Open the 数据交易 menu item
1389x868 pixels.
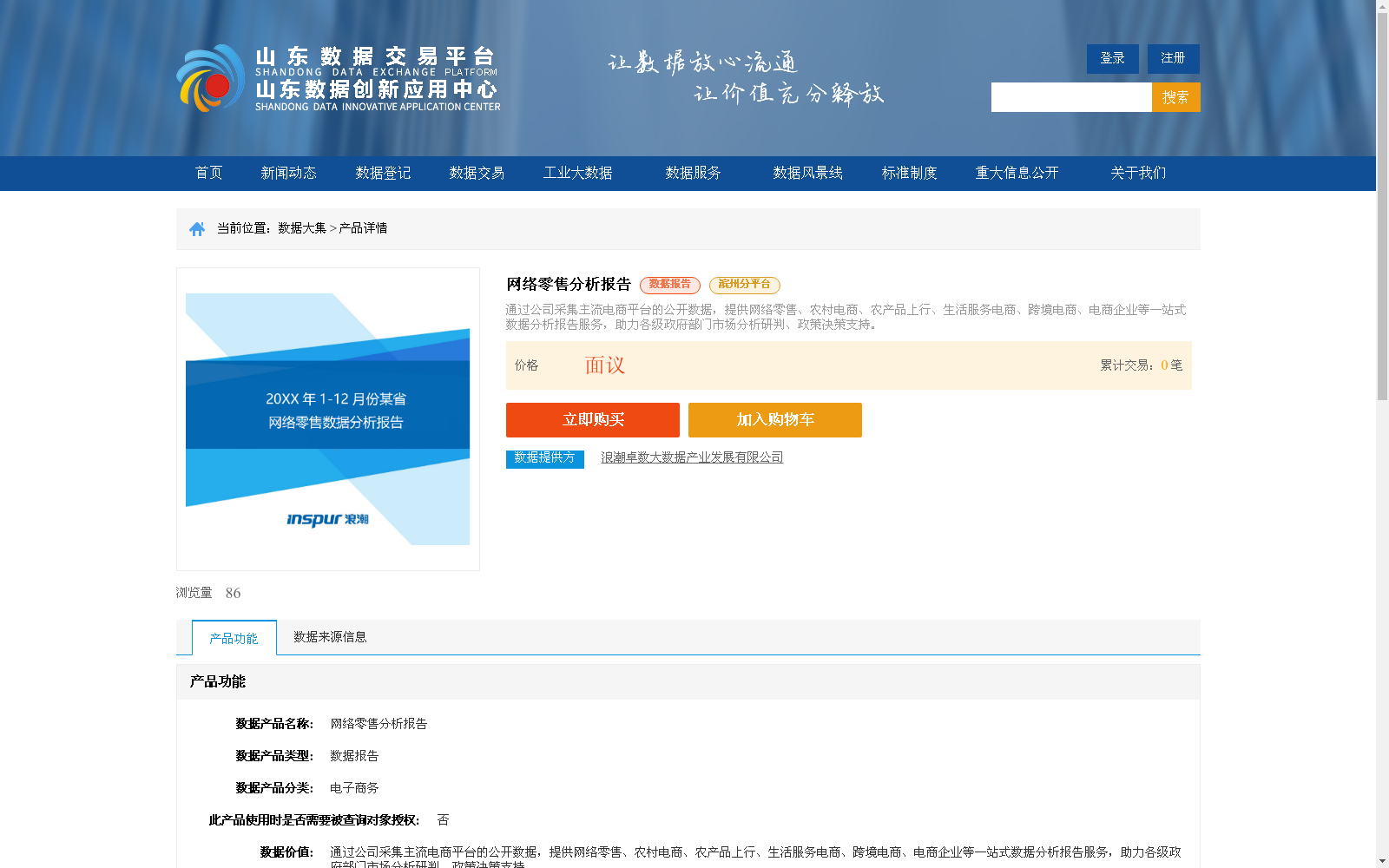pyautogui.click(x=477, y=173)
